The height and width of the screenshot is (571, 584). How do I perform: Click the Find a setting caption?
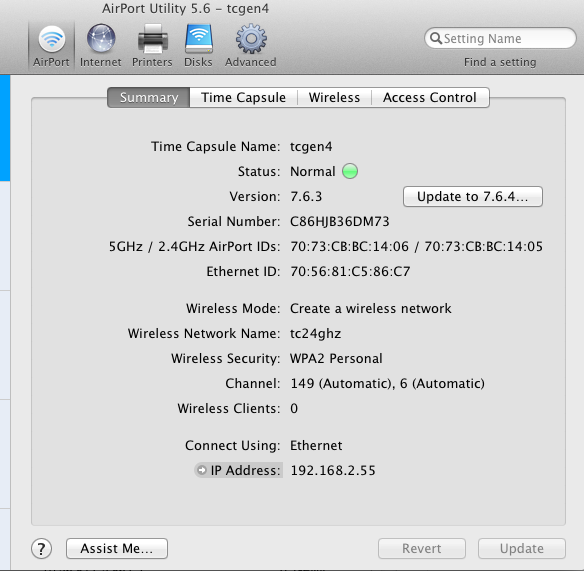coord(500,62)
